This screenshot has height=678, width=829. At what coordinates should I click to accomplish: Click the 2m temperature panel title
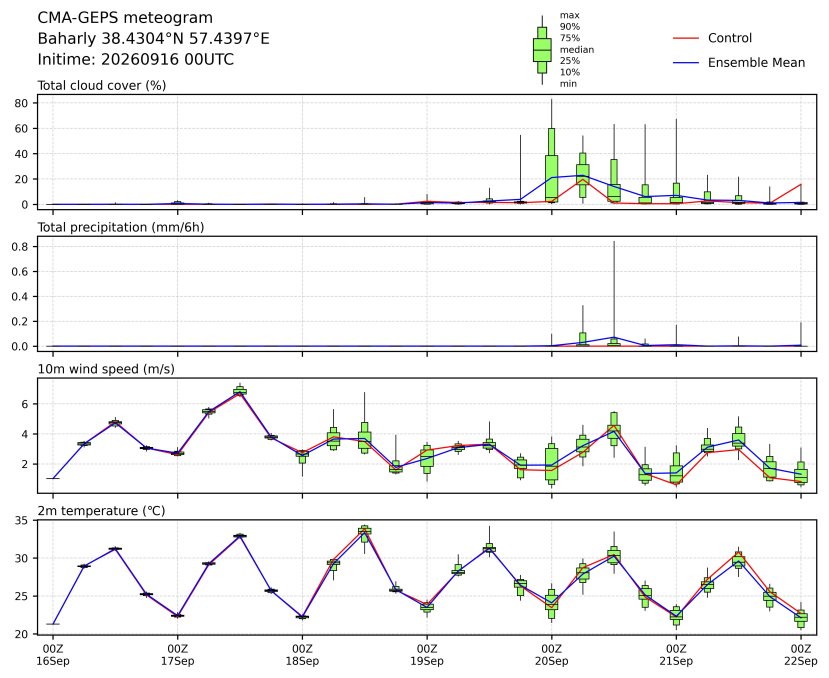101,511
